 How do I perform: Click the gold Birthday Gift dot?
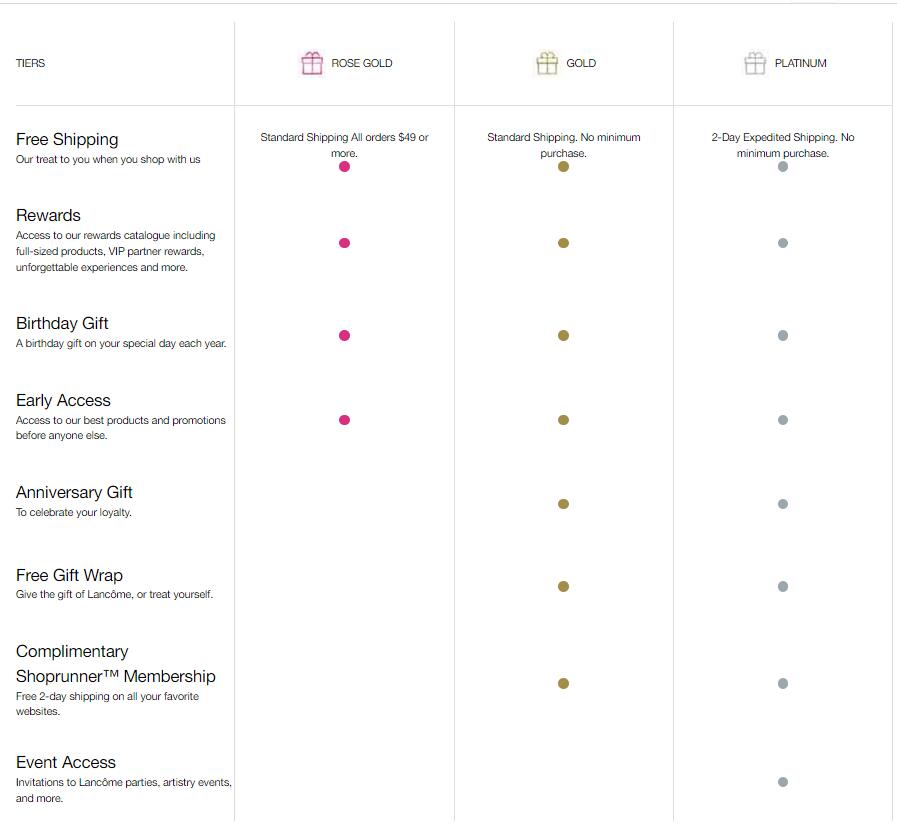coord(563,336)
